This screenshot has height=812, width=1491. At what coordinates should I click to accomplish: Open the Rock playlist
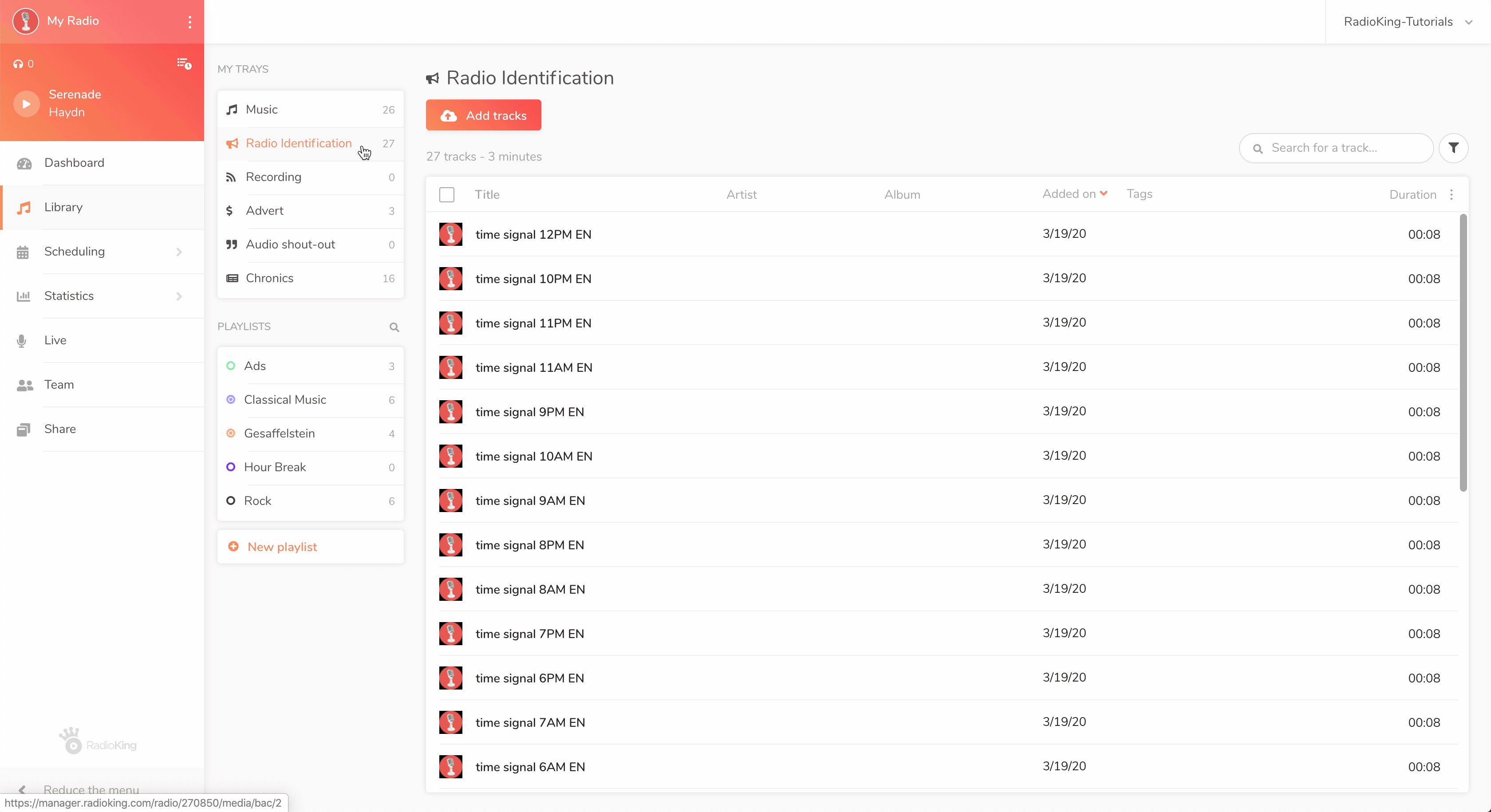pos(310,501)
